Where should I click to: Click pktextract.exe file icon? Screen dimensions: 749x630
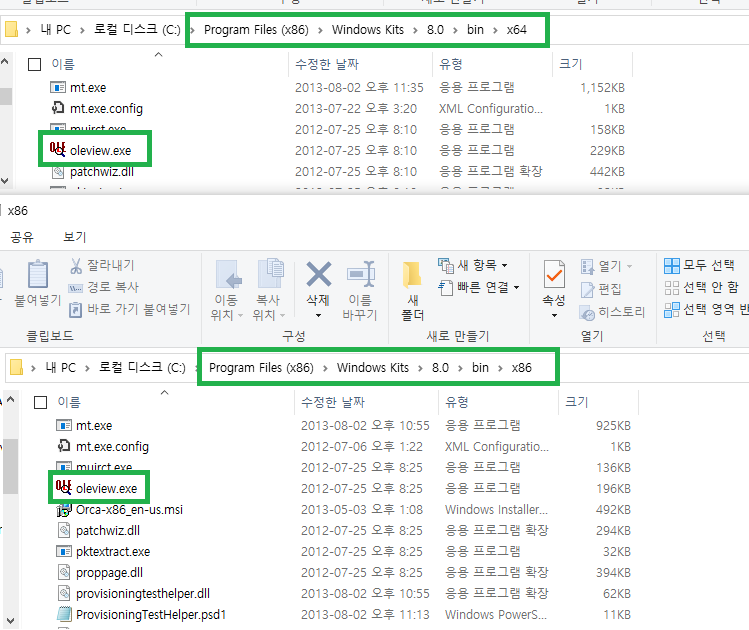click(x=64, y=551)
